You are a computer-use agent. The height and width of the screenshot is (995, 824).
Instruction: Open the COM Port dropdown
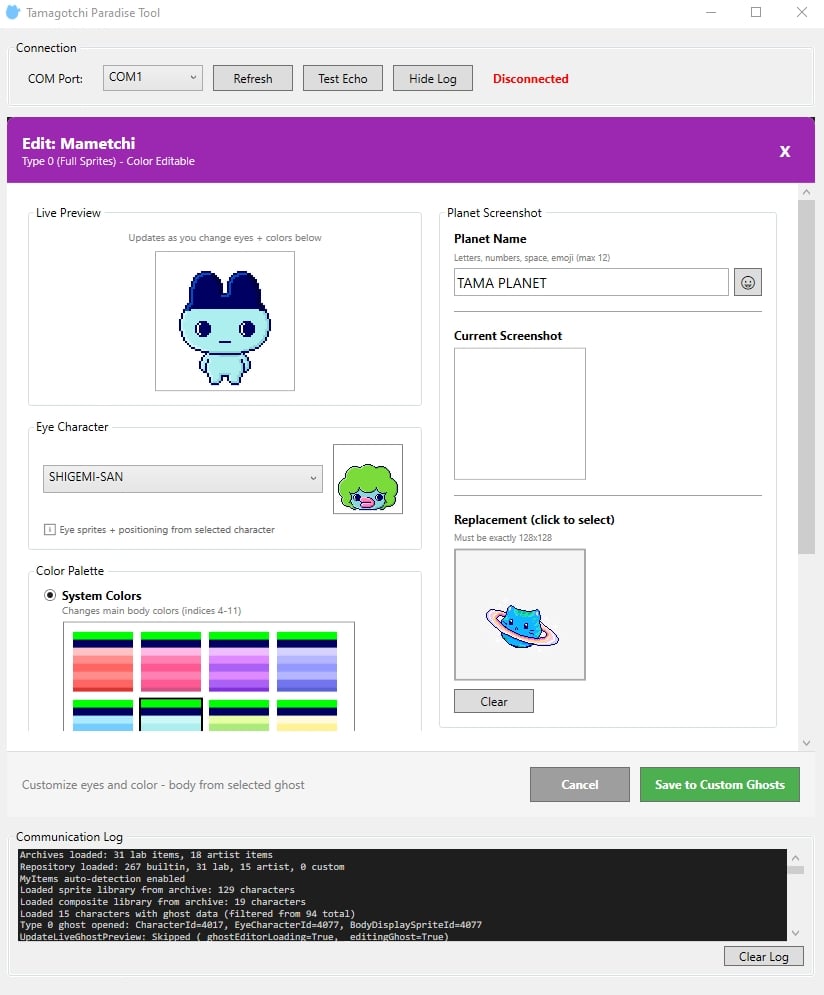pos(152,77)
